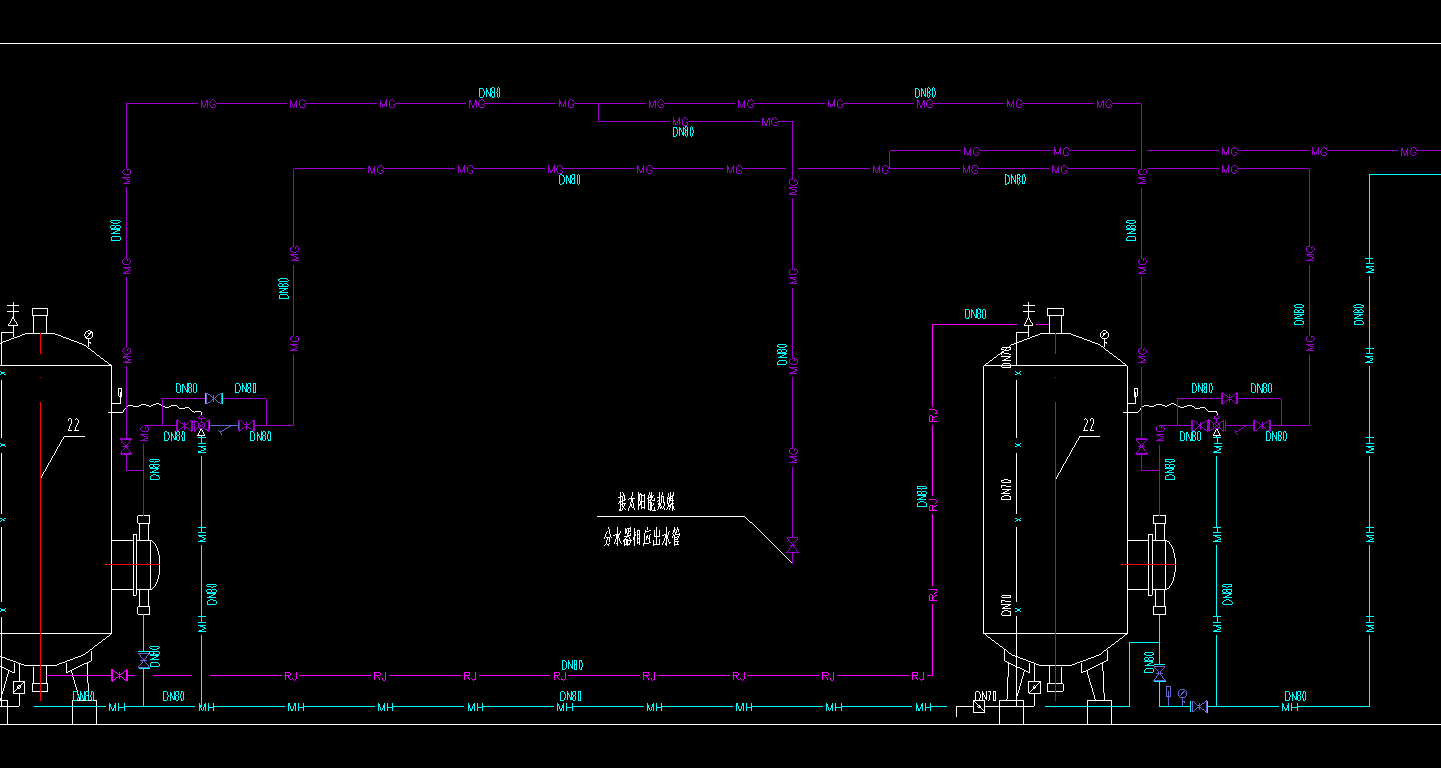Click the right tank's top nozzle
Viewport: 1441px width, 768px height.
(x=1055, y=322)
